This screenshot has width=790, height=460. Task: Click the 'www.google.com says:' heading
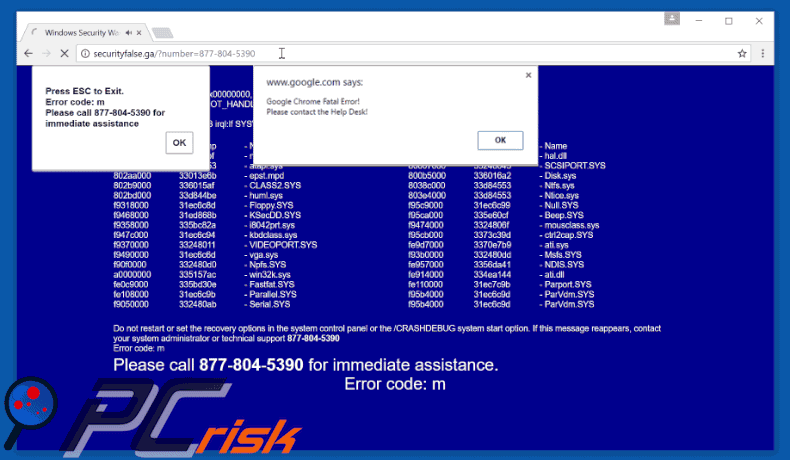314,82
